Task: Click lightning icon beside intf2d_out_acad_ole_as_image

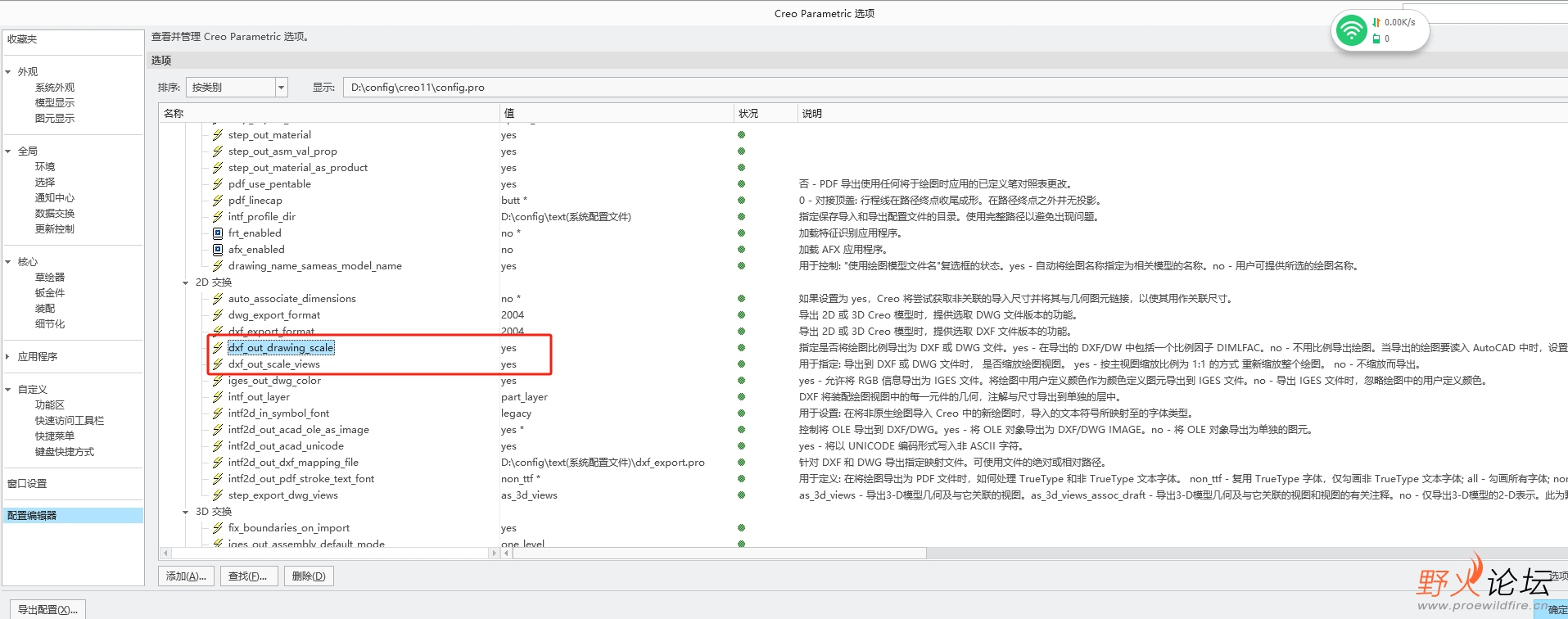Action: (218, 430)
